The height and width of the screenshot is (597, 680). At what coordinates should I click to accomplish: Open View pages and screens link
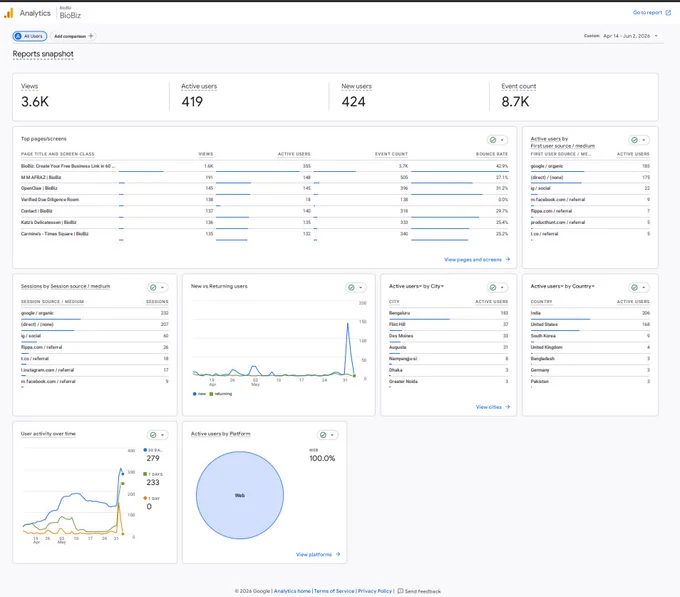[477, 259]
